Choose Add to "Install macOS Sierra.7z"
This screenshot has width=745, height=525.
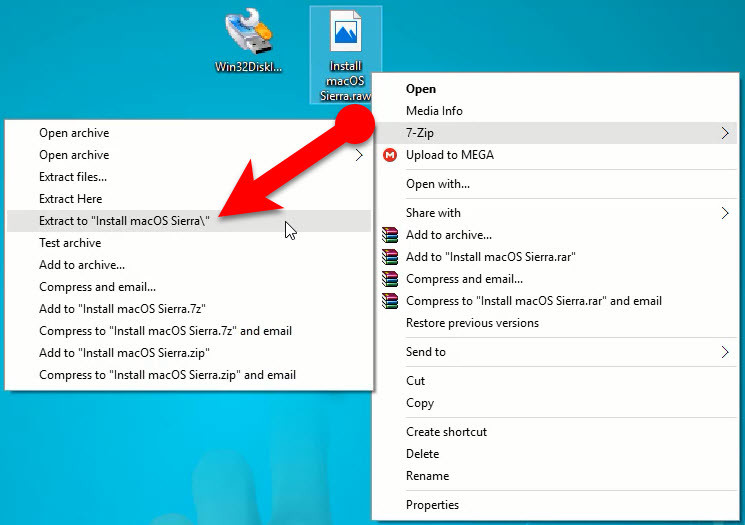tap(189, 309)
